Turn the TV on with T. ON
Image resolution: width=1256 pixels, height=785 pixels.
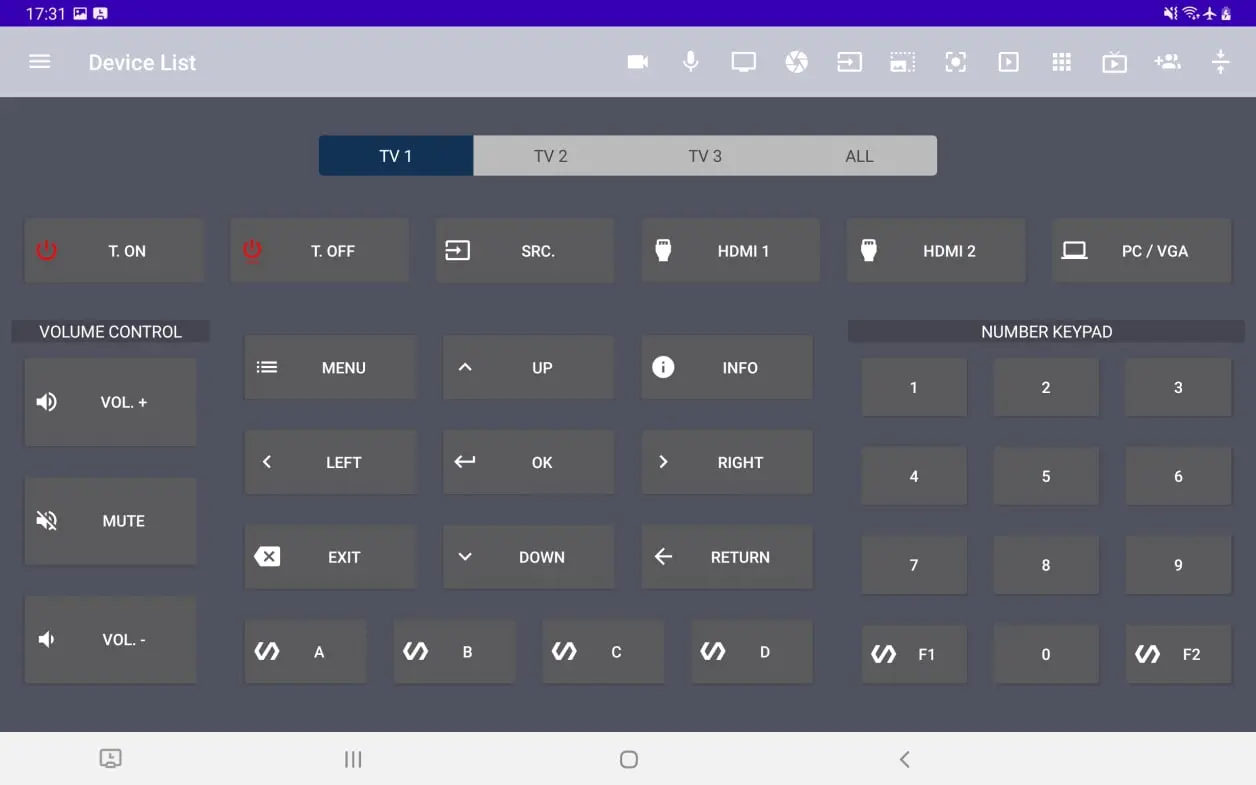click(x=114, y=251)
